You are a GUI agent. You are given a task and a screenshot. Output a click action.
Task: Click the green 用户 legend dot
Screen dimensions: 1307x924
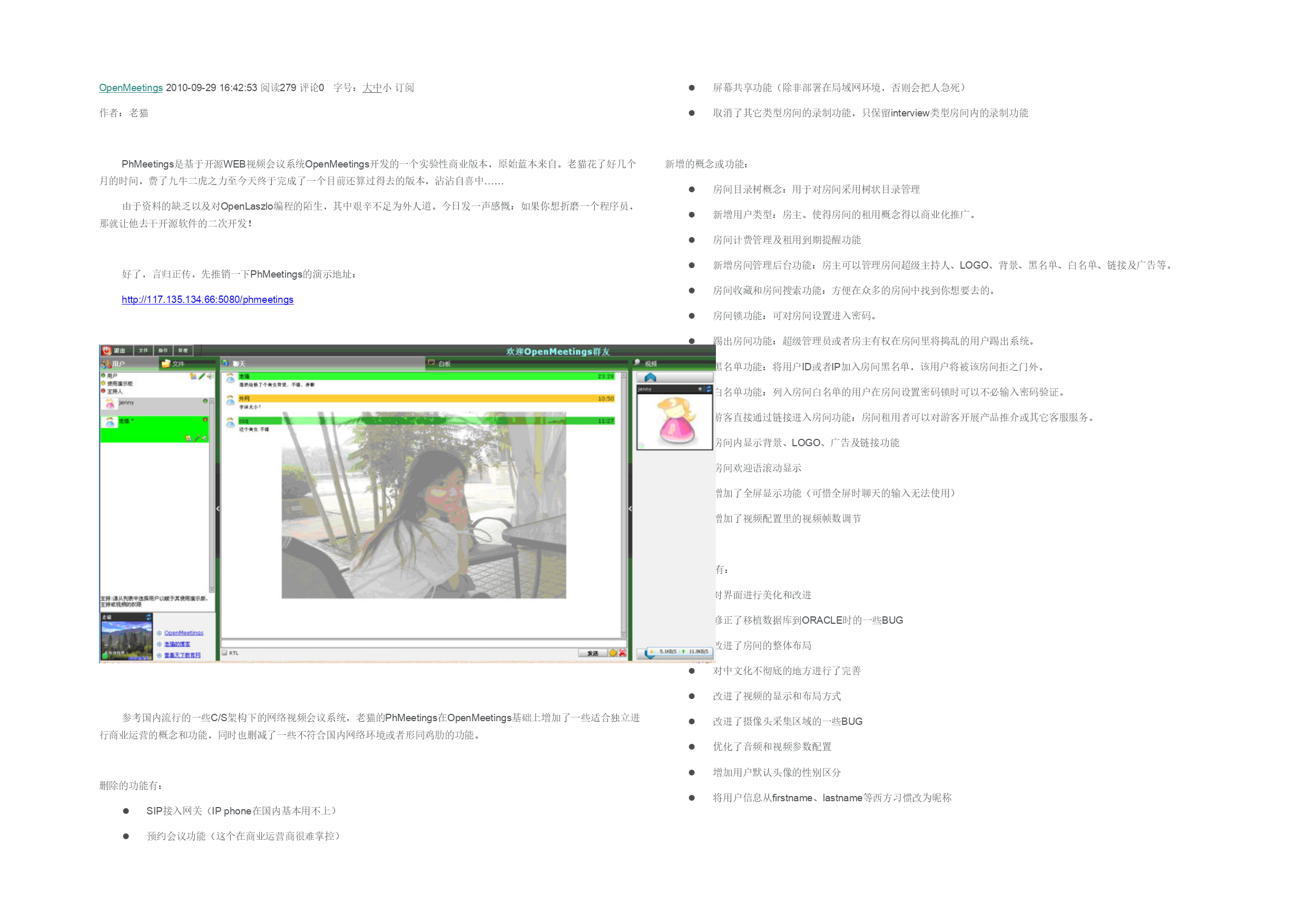(104, 376)
